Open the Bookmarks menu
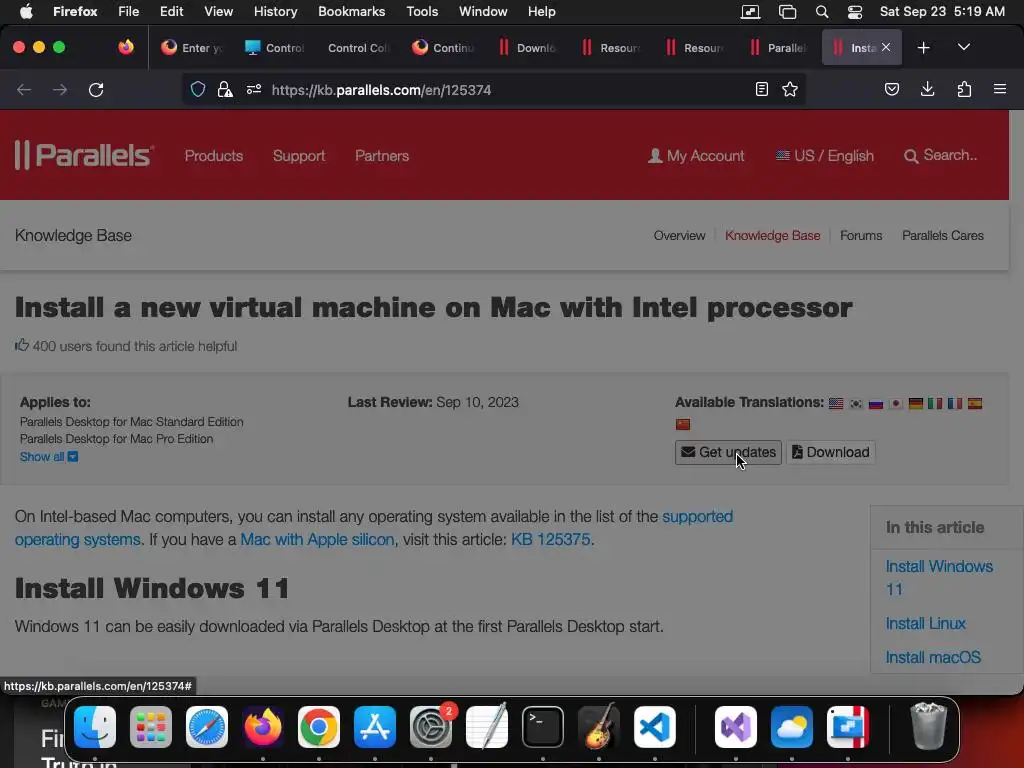The image size is (1024, 768). pos(351,12)
